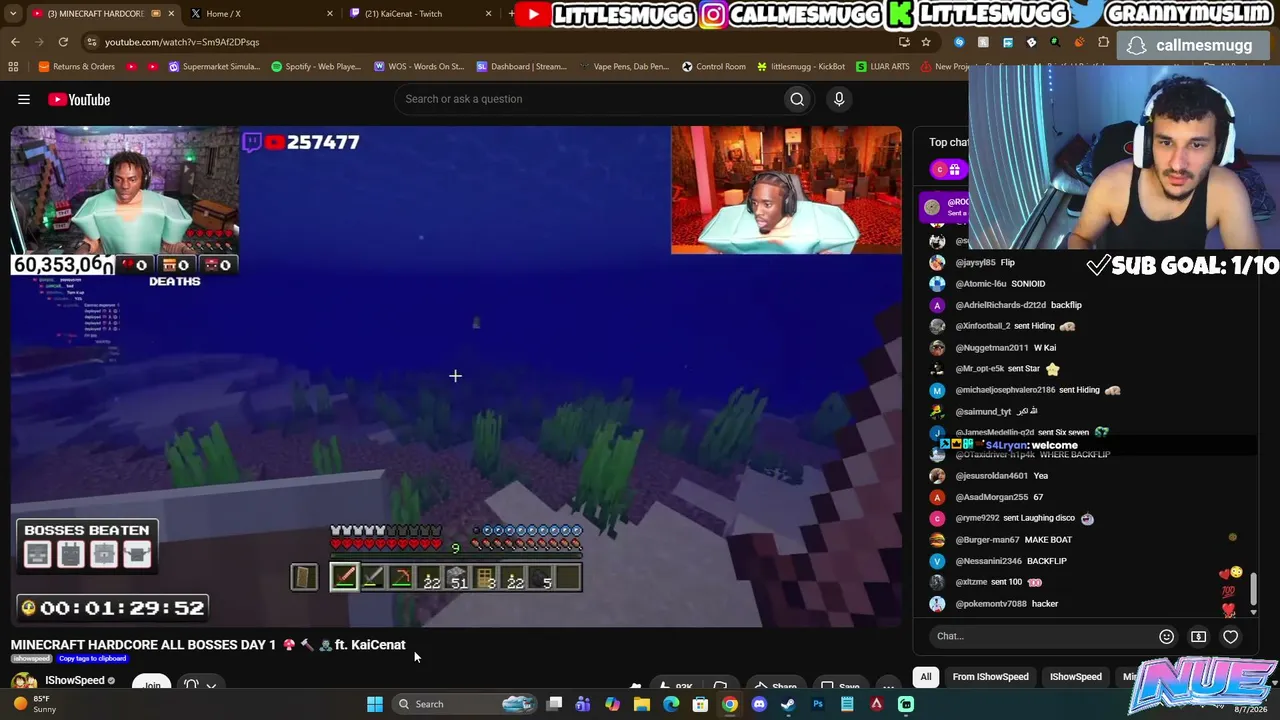Open the Windows Start menu

tap(374, 704)
